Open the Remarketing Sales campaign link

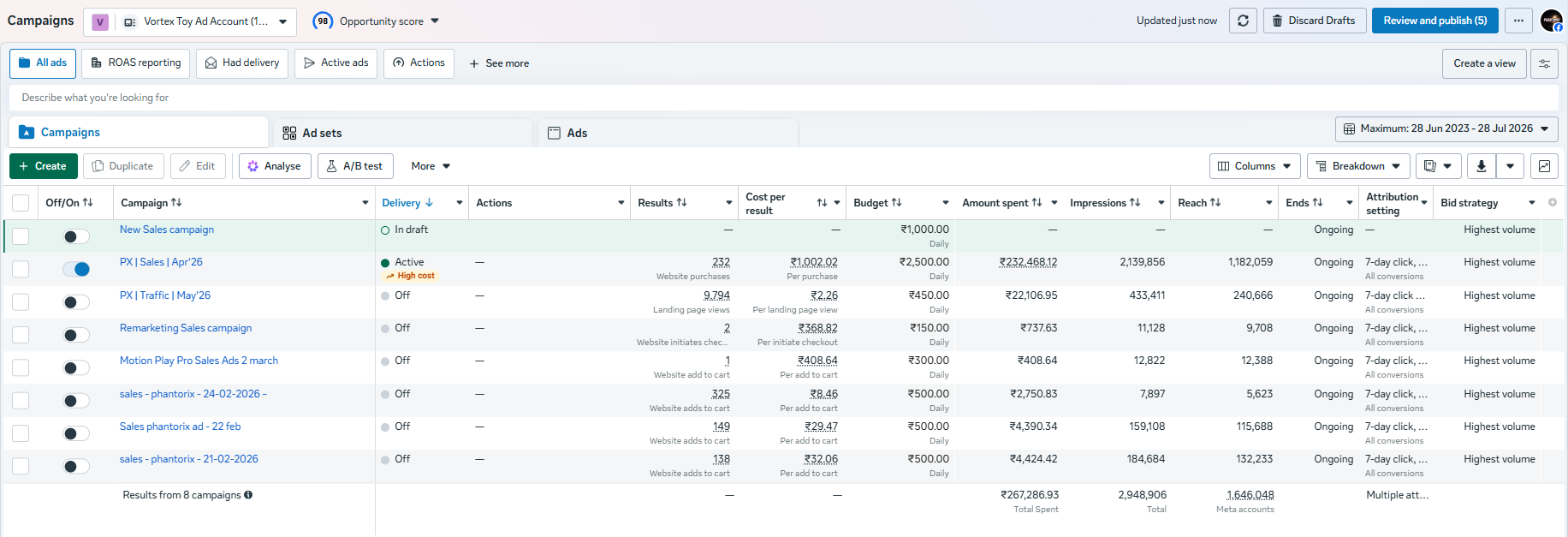pyautogui.click(x=186, y=328)
